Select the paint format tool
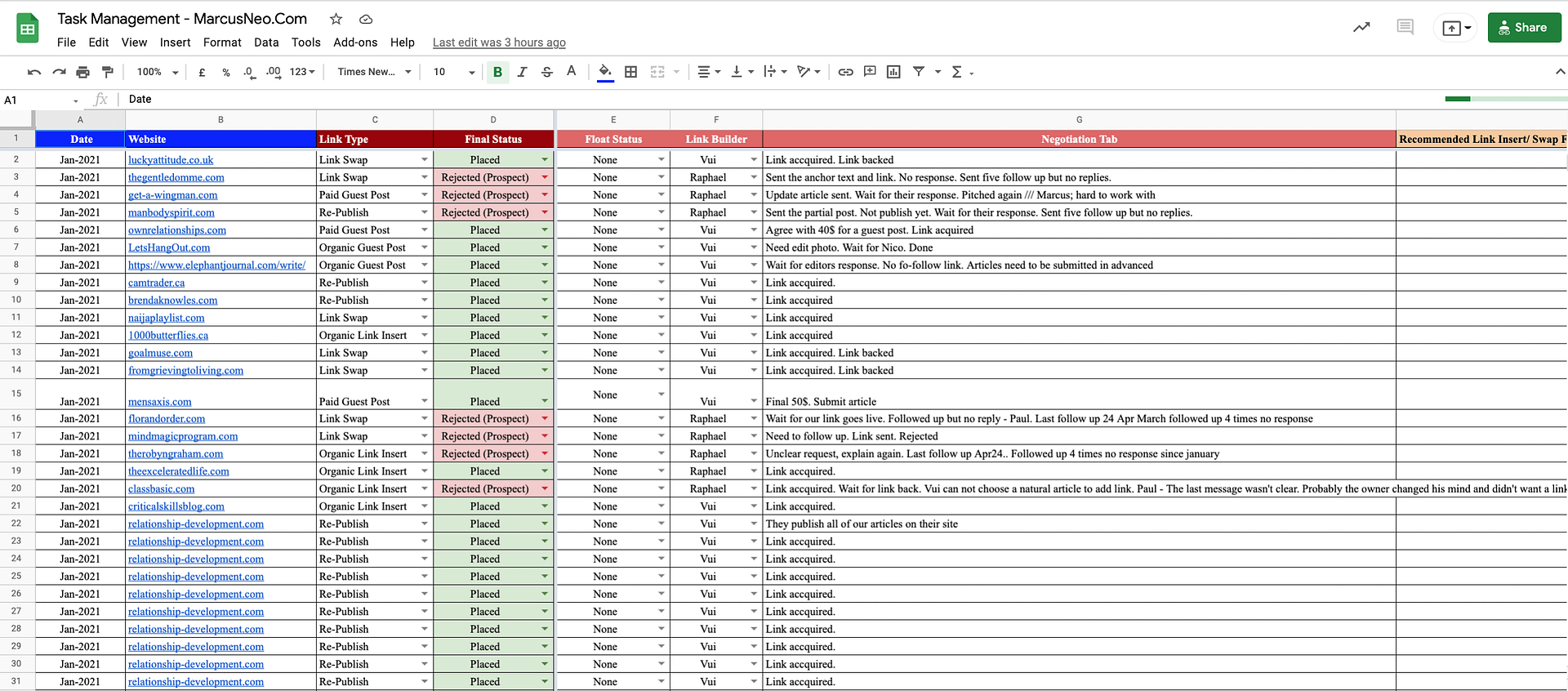 click(107, 72)
